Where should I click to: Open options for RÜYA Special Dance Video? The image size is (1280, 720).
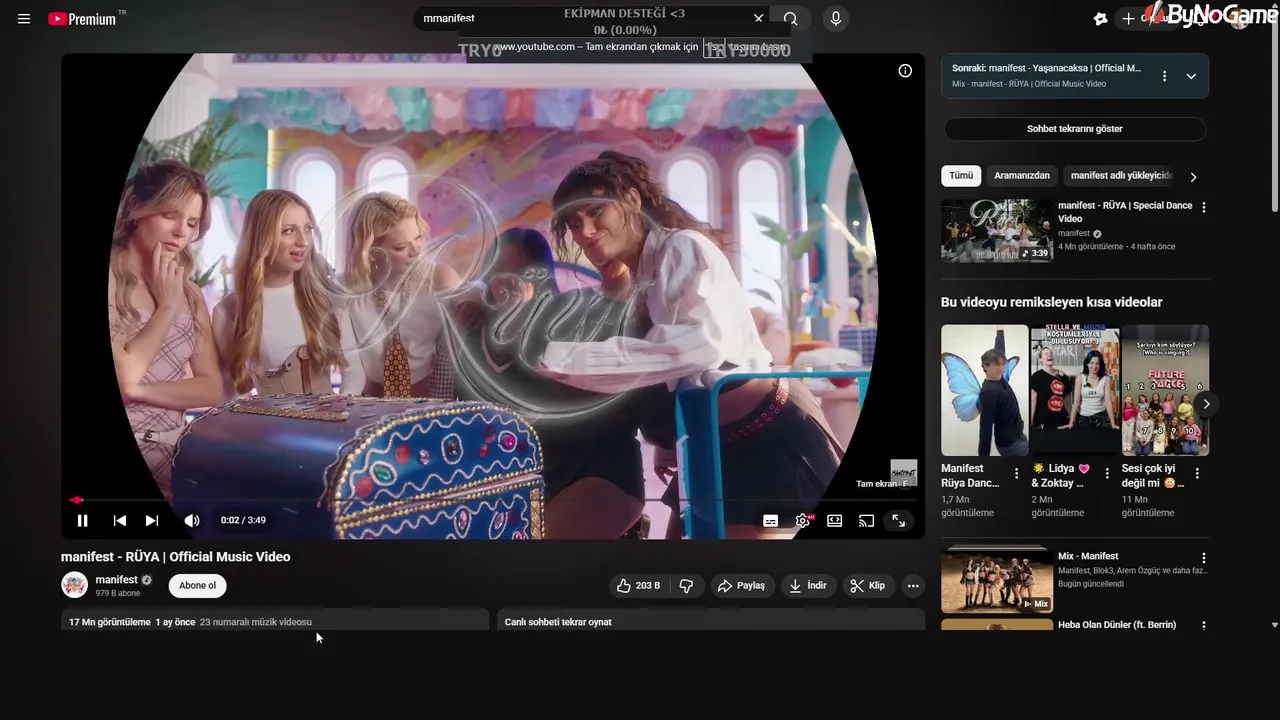pyautogui.click(x=1204, y=208)
